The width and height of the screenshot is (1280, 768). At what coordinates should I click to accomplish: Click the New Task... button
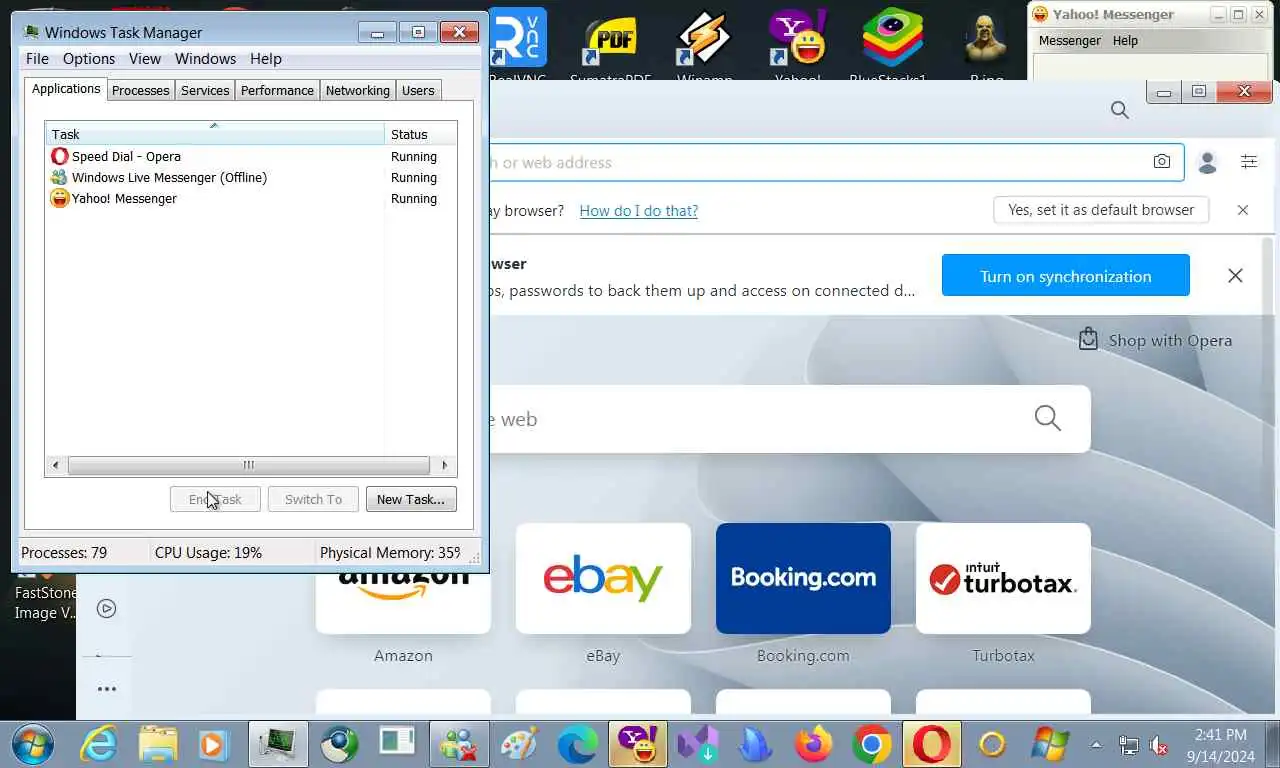(411, 499)
